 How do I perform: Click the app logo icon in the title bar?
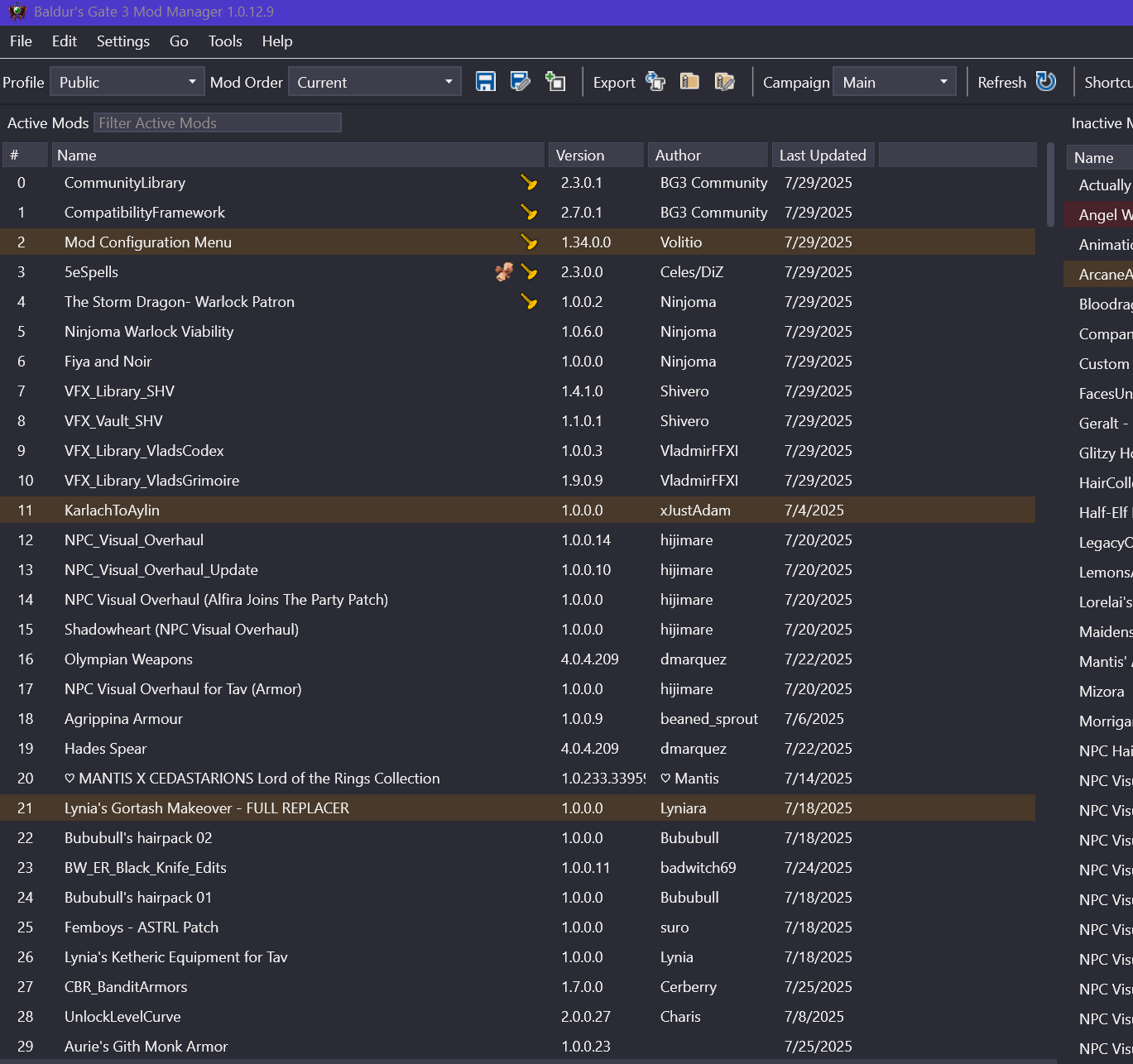point(17,12)
